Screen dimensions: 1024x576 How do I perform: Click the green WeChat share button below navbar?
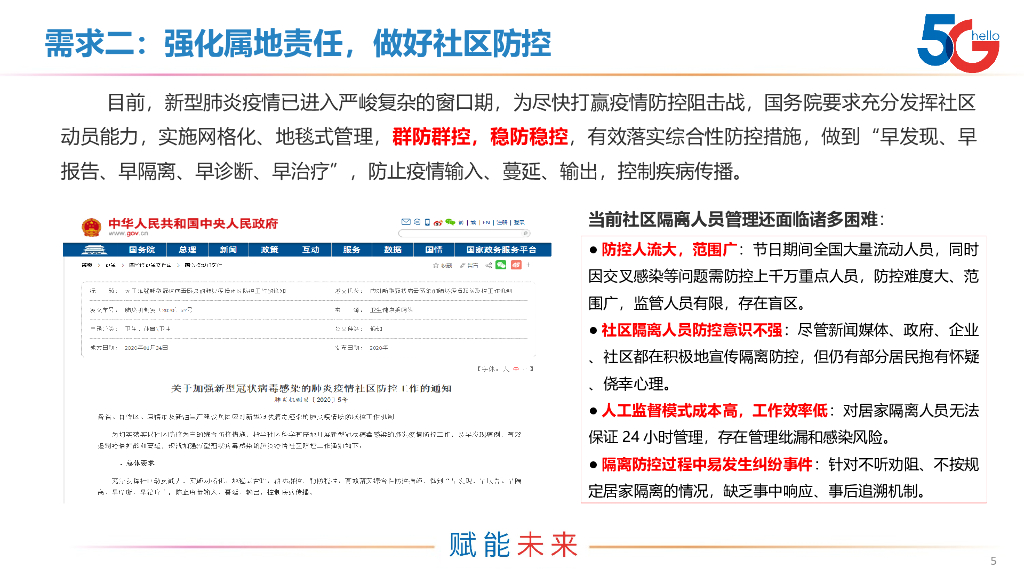(x=500, y=264)
